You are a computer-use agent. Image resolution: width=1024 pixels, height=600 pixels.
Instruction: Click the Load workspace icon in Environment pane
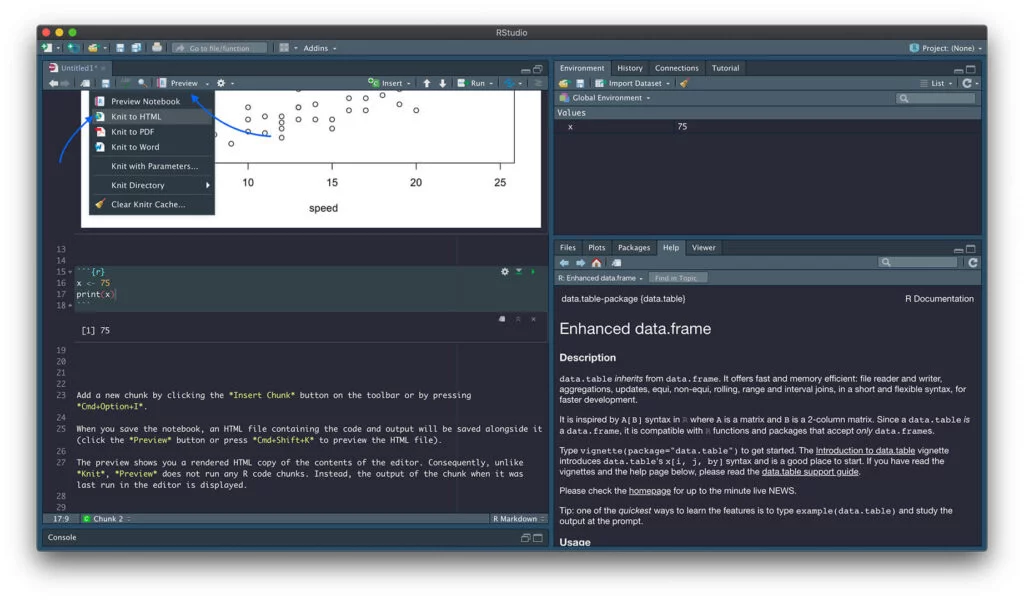[x=564, y=83]
